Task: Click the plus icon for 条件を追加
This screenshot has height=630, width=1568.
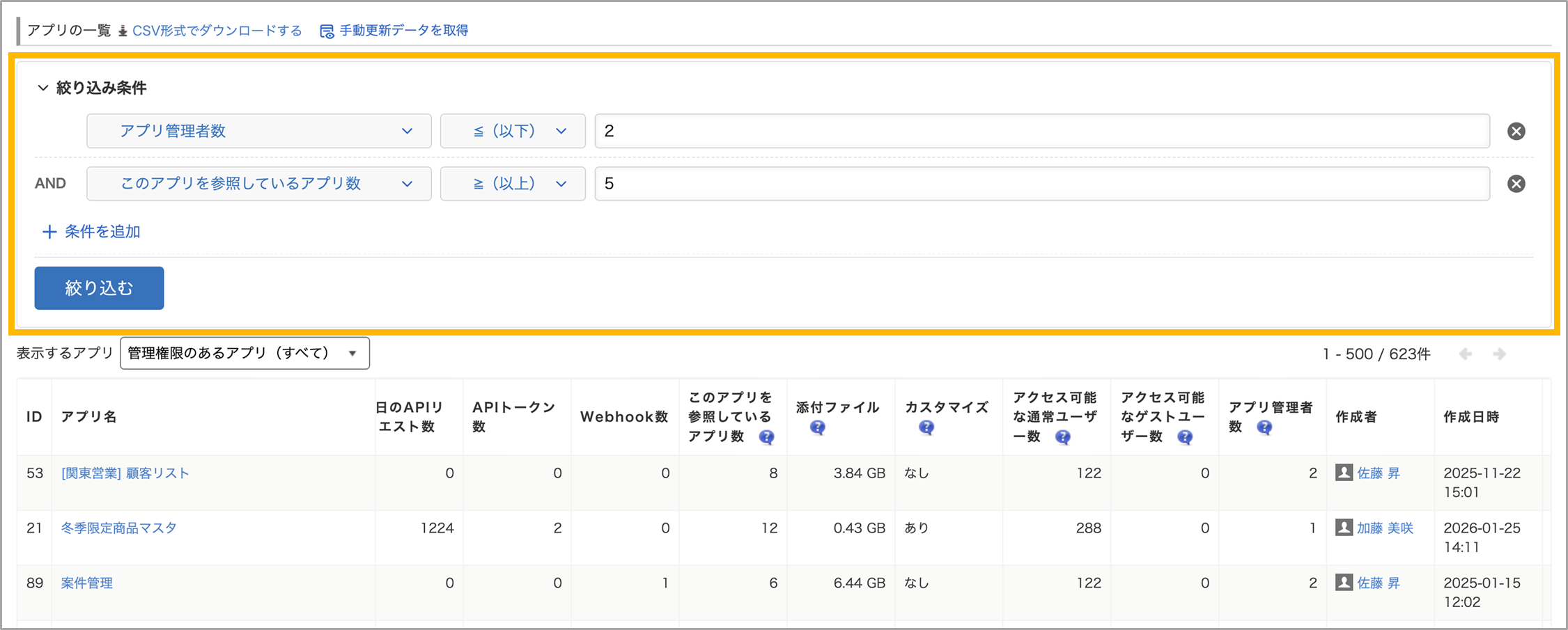Action: tap(49, 232)
